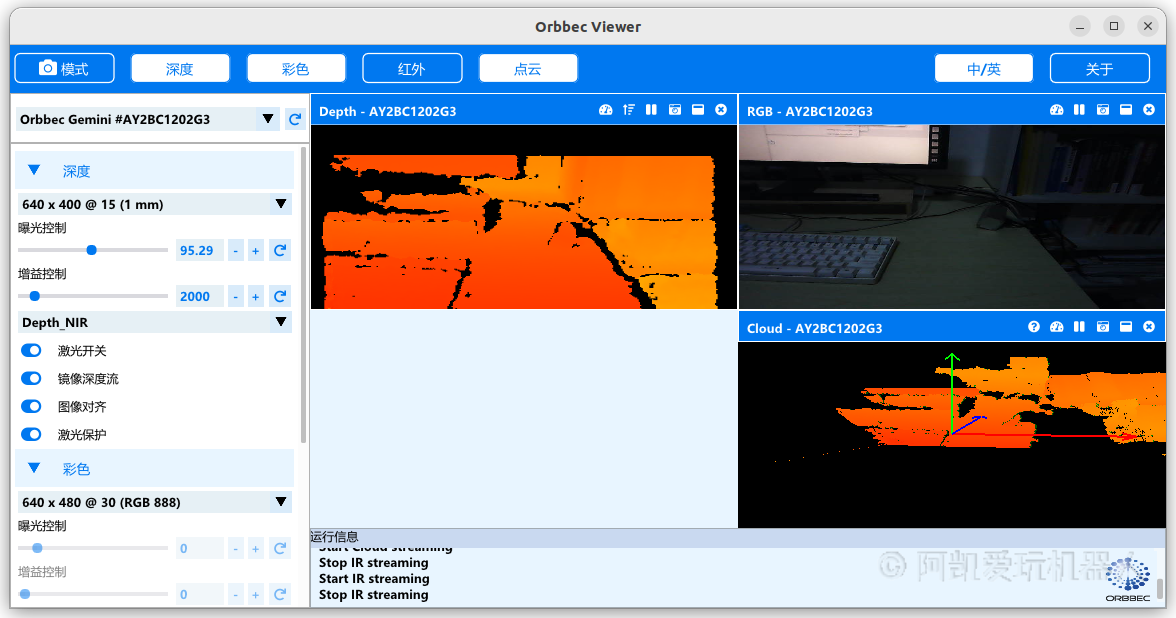This screenshot has height=618, width=1176.
Task: Decrease depth gain with the minus button
Action: pyautogui.click(x=236, y=297)
